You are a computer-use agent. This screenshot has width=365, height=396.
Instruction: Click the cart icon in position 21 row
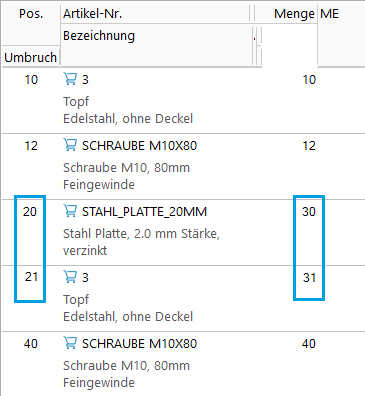pos(70,277)
